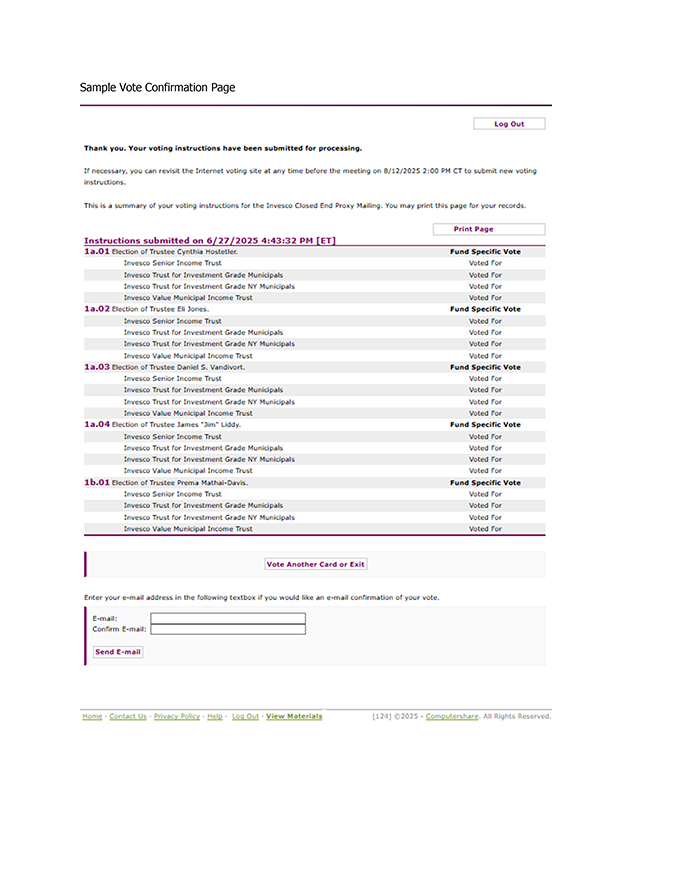Select the 'Sample Vote Confirmation Page' heading
Screen dimensions: 680x880
click(x=157, y=88)
